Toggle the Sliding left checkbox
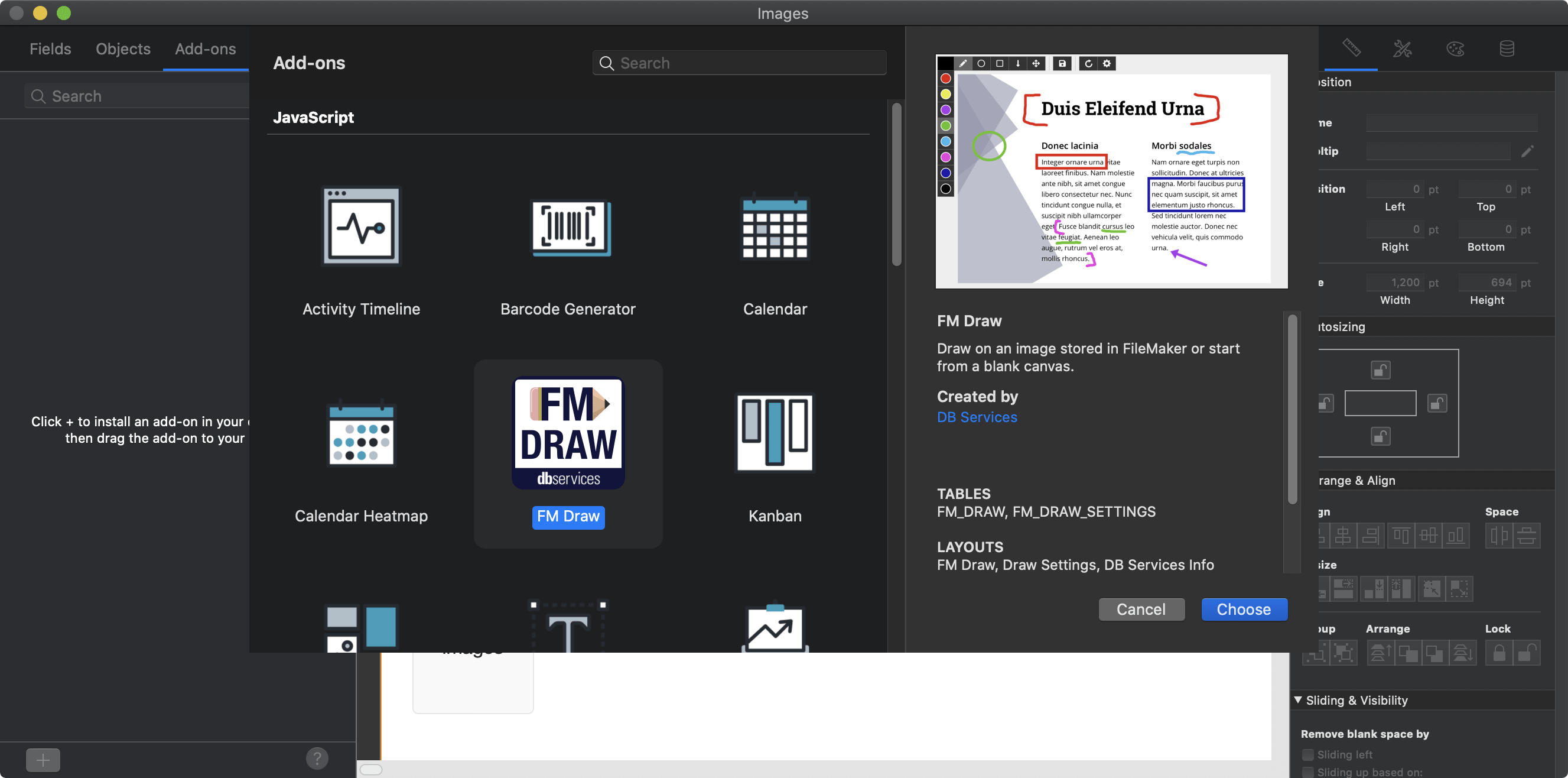Image resolution: width=1568 pixels, height=778 pixels. click(1307, 754)
